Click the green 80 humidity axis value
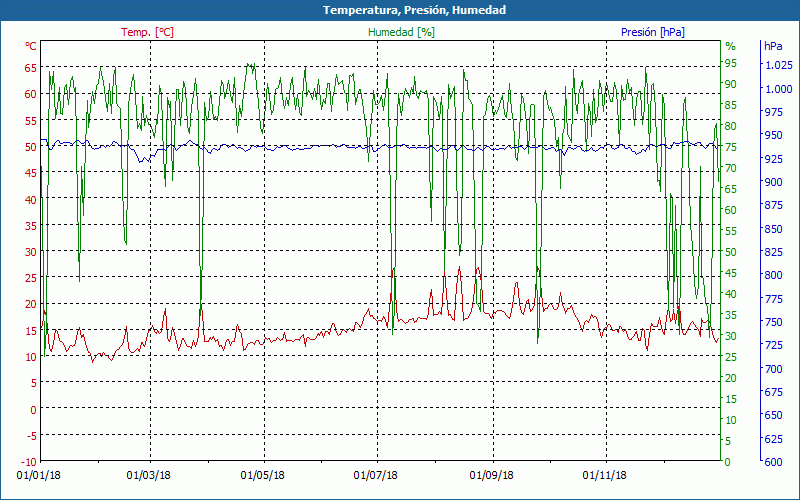Image resolution: width=800 pixels, height=500 pixels. click(x=731, y=127)
